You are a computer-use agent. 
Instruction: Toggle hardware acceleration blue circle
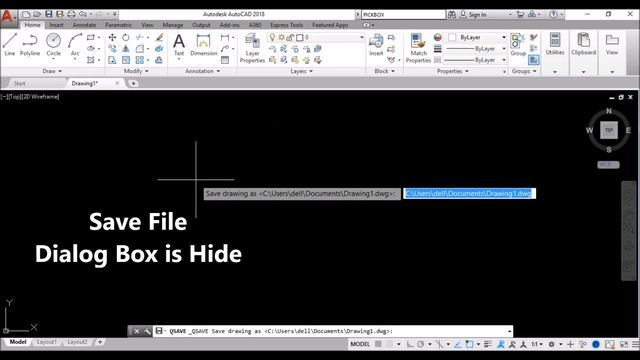596,344
